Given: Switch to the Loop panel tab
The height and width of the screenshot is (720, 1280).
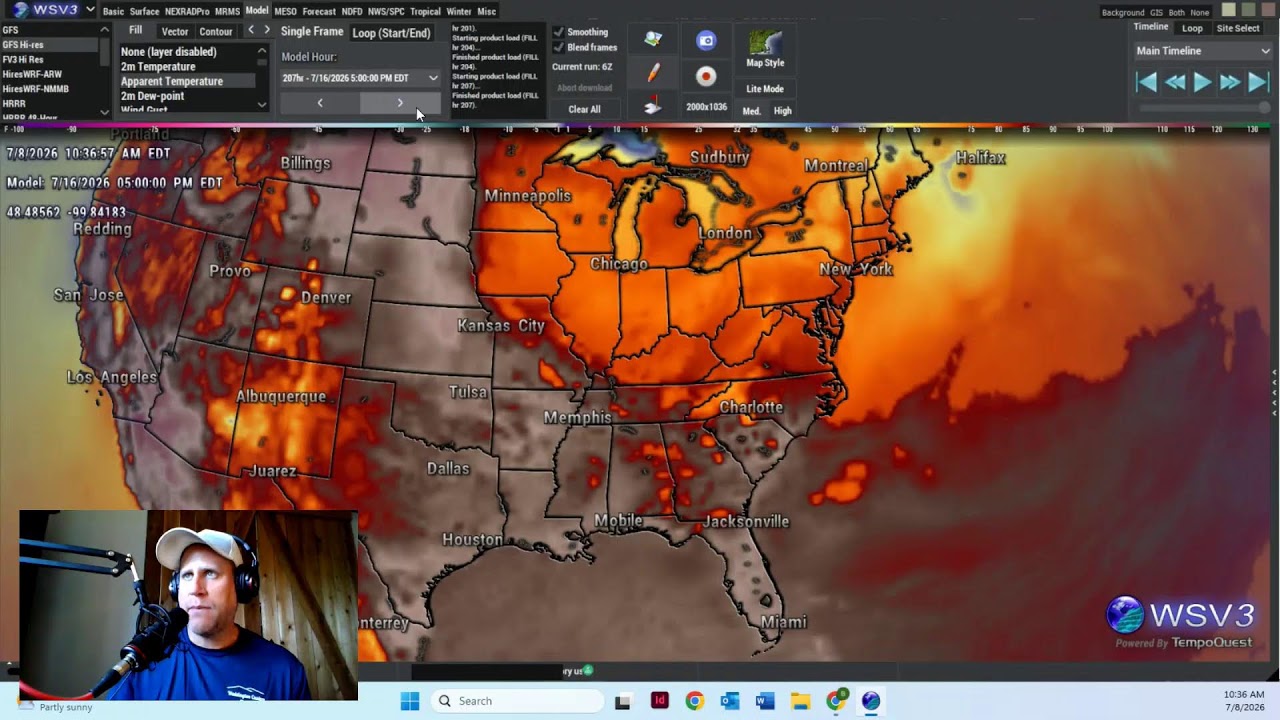Looking at the screenshot, I should (x=1192, y=28).
